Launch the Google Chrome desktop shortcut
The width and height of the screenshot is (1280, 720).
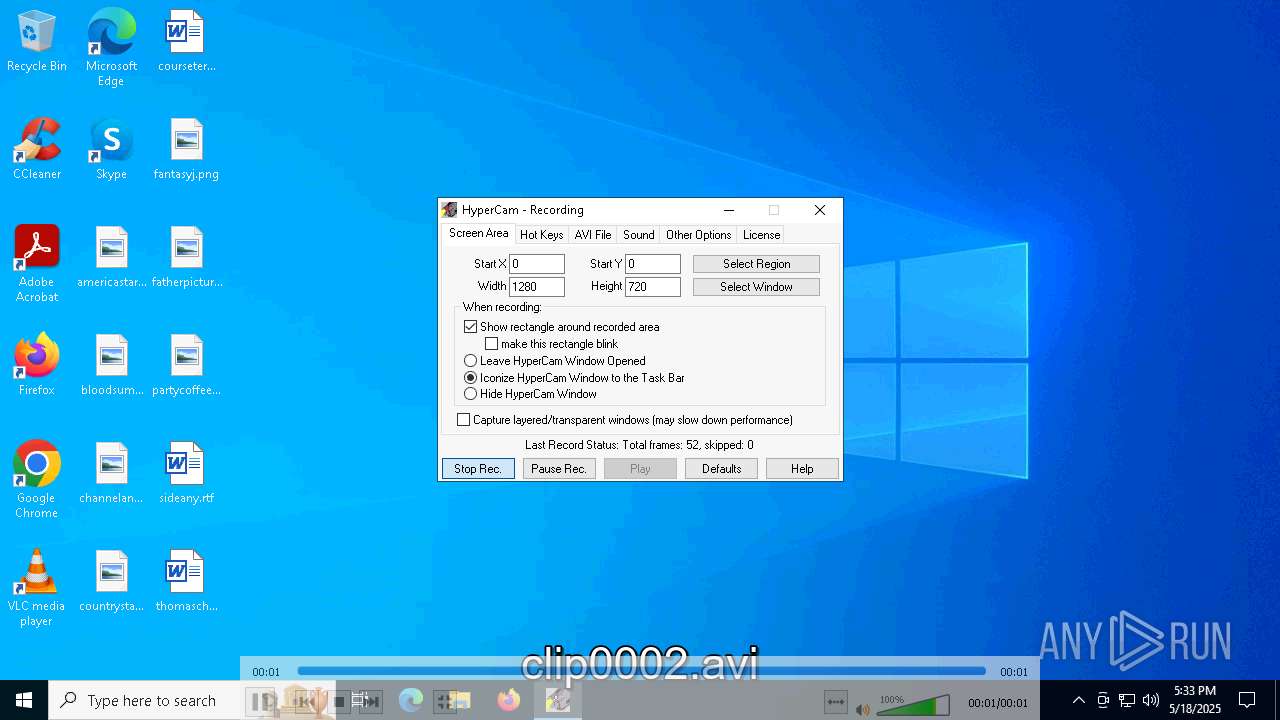point(37,480)
